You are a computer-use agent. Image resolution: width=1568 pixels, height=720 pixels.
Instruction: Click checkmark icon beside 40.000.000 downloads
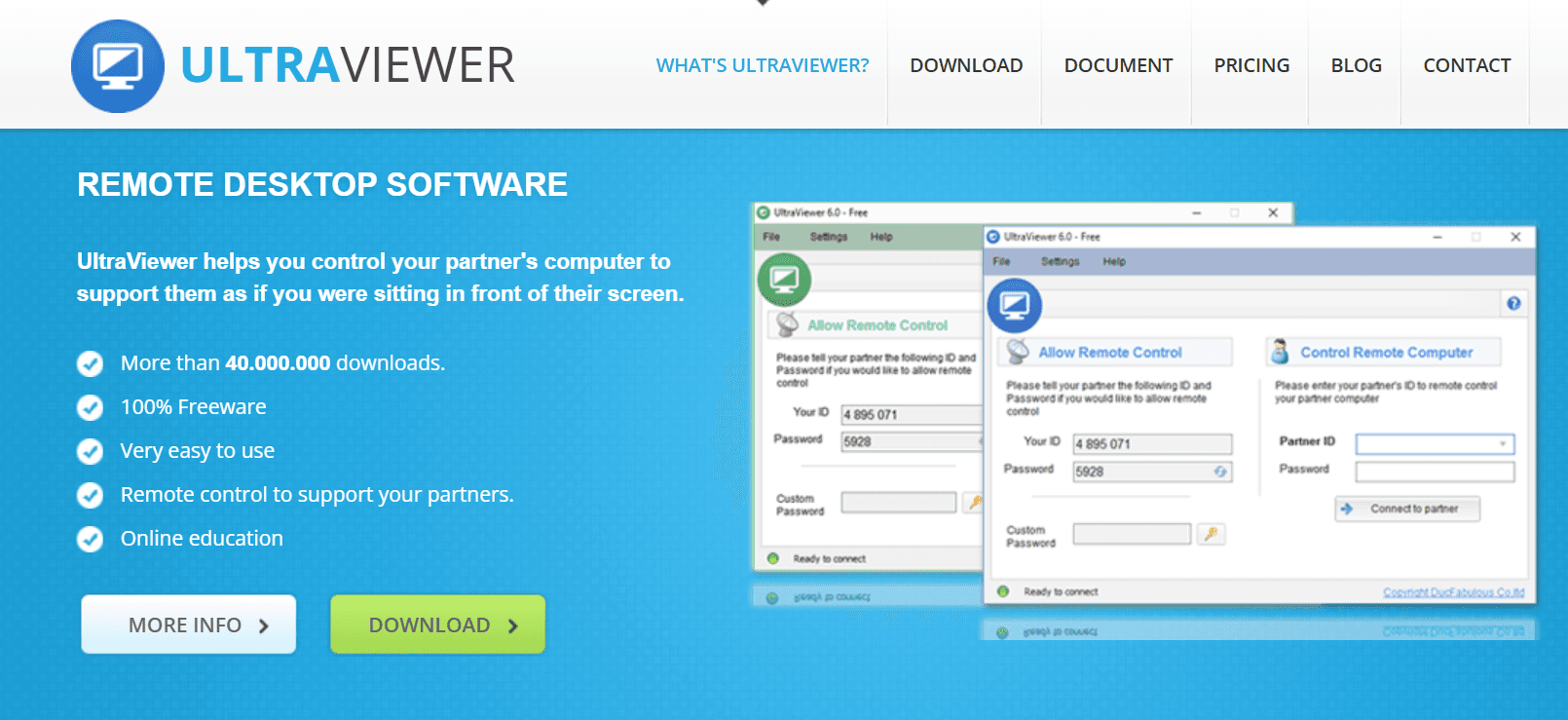[x=90, y=363]
